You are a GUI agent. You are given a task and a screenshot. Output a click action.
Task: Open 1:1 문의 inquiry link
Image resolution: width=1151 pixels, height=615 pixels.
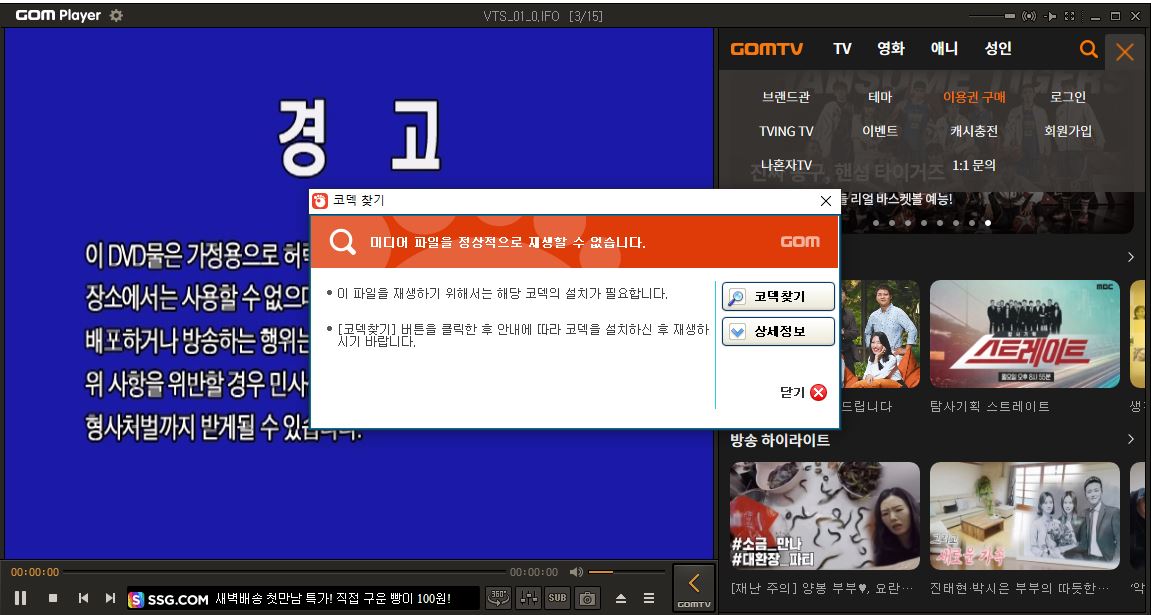(x=974, y=165)
